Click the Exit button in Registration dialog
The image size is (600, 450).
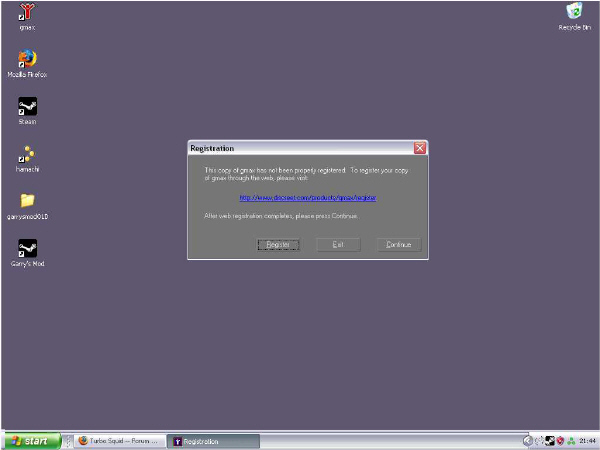[x=338, y=245]
